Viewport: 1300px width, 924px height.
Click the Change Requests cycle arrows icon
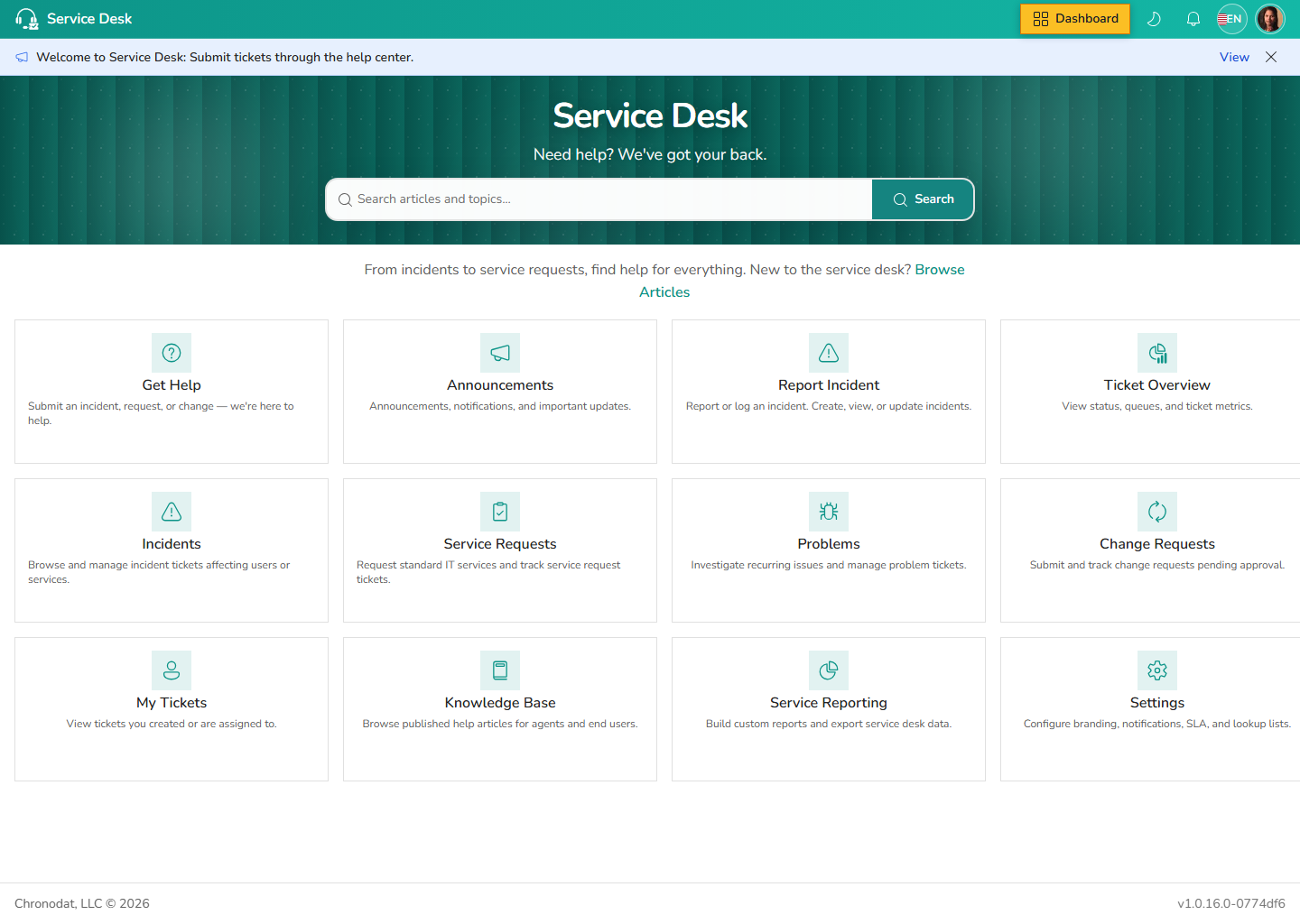point(1157,512)
